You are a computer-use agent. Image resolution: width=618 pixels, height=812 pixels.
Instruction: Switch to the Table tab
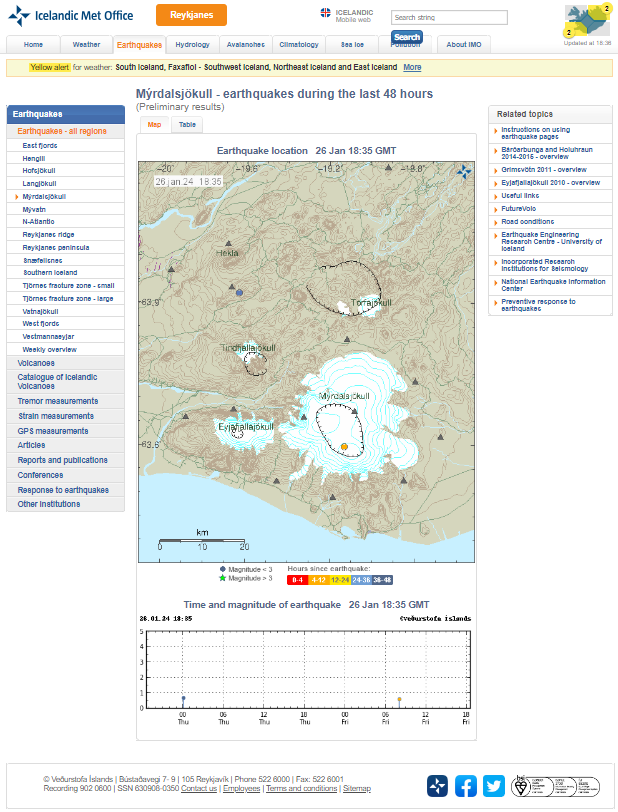pyautogui.click(x=187, y=125)
